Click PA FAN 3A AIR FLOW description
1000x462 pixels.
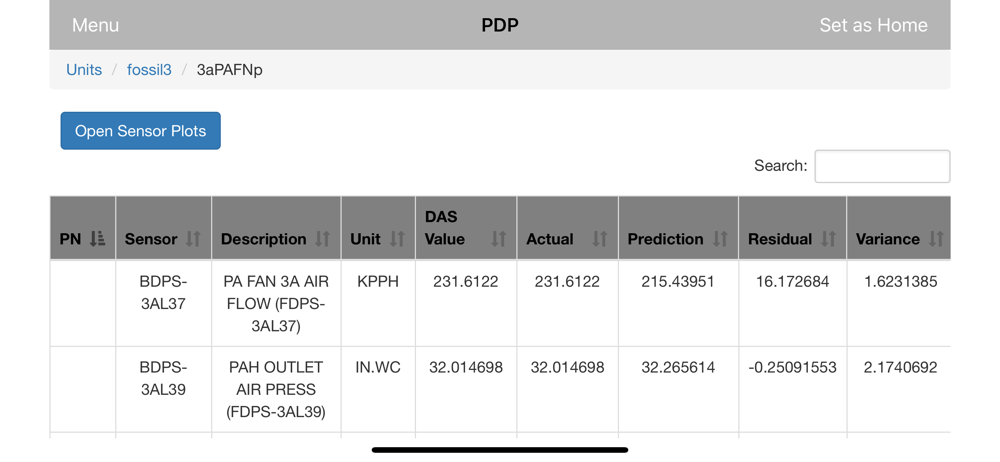click(x=276, y=303)
